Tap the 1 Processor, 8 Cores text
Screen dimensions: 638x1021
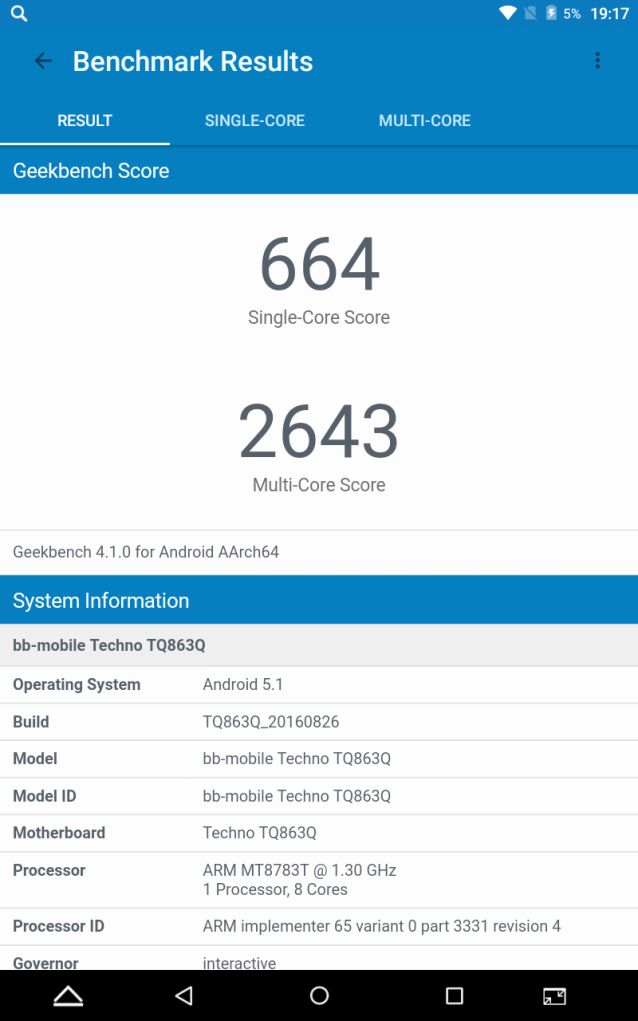(275, 889)
